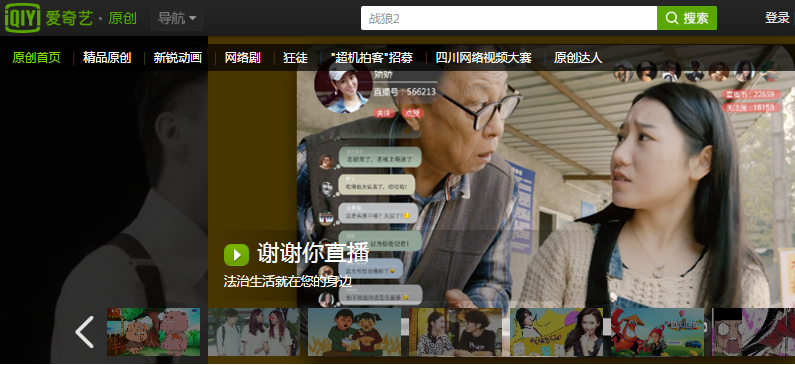The height and width of the screenshot is (365, 795).
Task: Select the cartoon pigs thumbnail
Action: tap(154, 332)
